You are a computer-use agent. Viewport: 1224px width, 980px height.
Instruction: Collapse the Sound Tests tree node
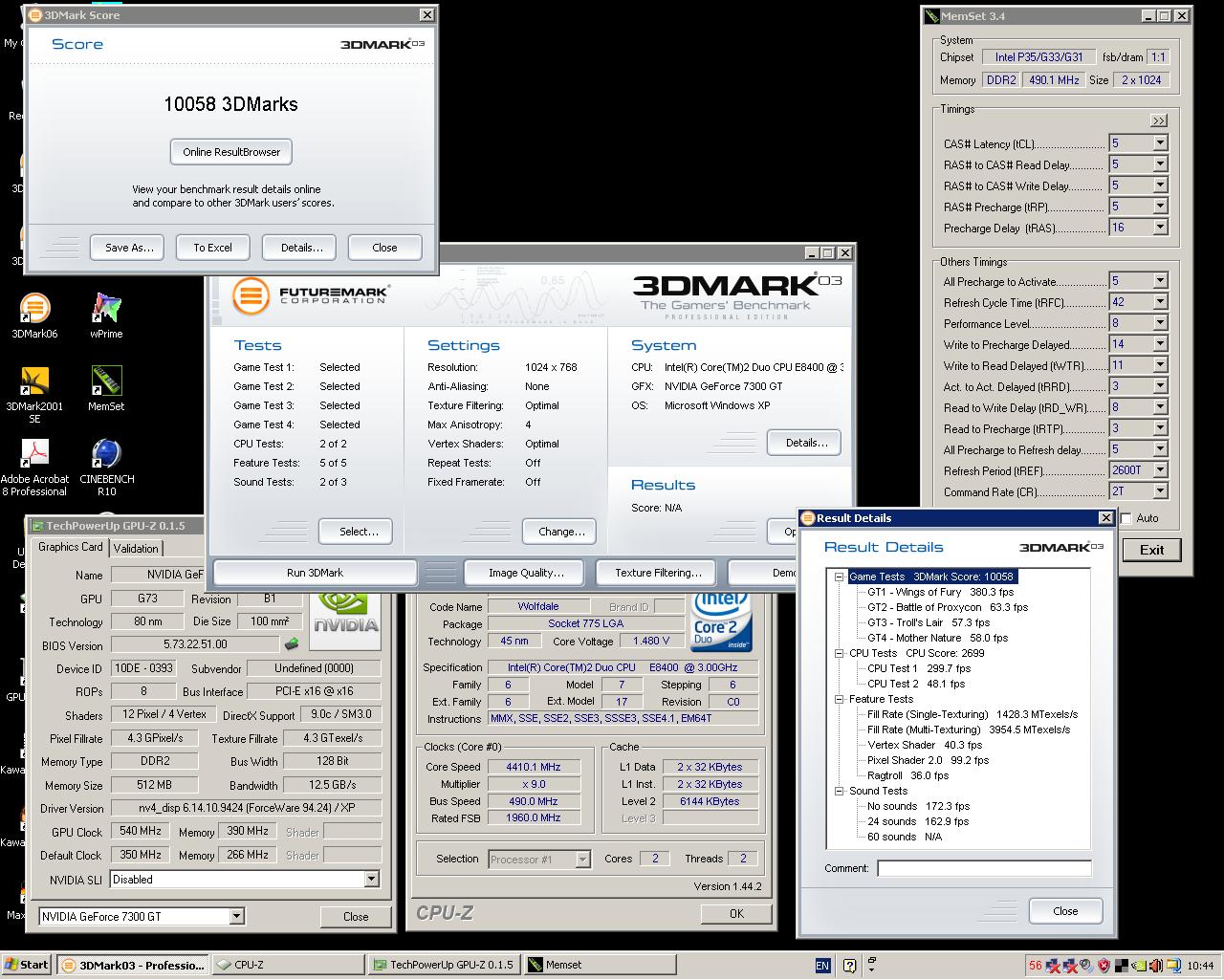tap(839, 792)
